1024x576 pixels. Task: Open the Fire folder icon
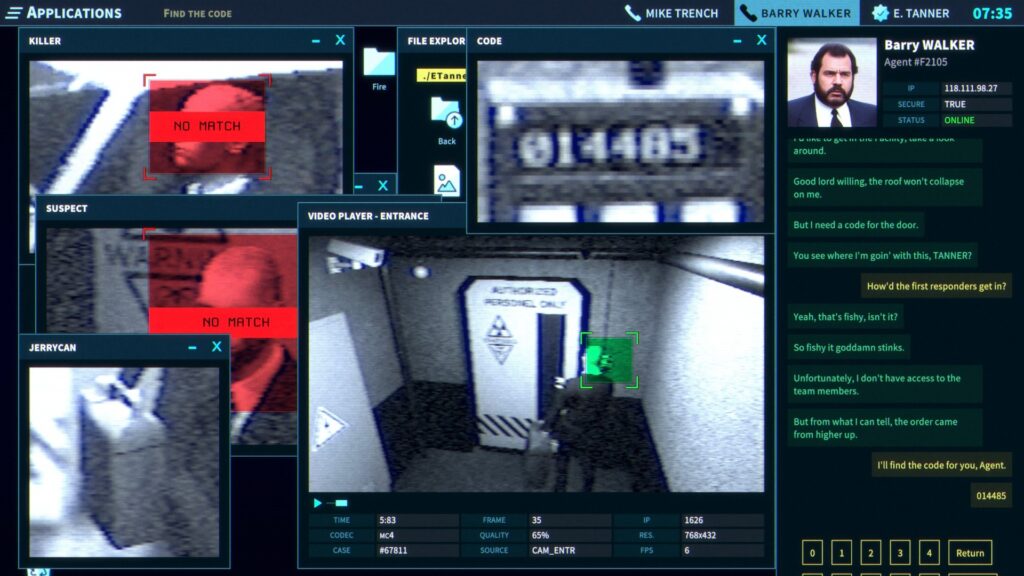[x=379, y=67]
